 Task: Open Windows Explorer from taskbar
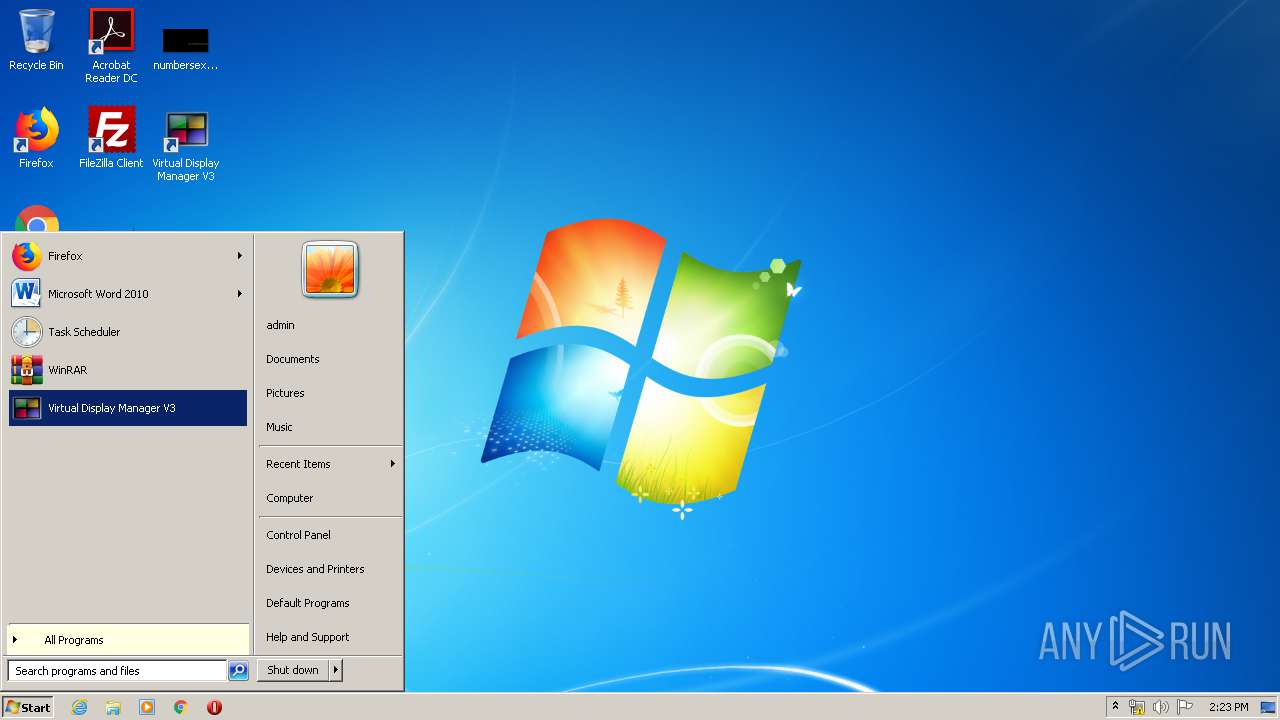click(x=113, y=707)
